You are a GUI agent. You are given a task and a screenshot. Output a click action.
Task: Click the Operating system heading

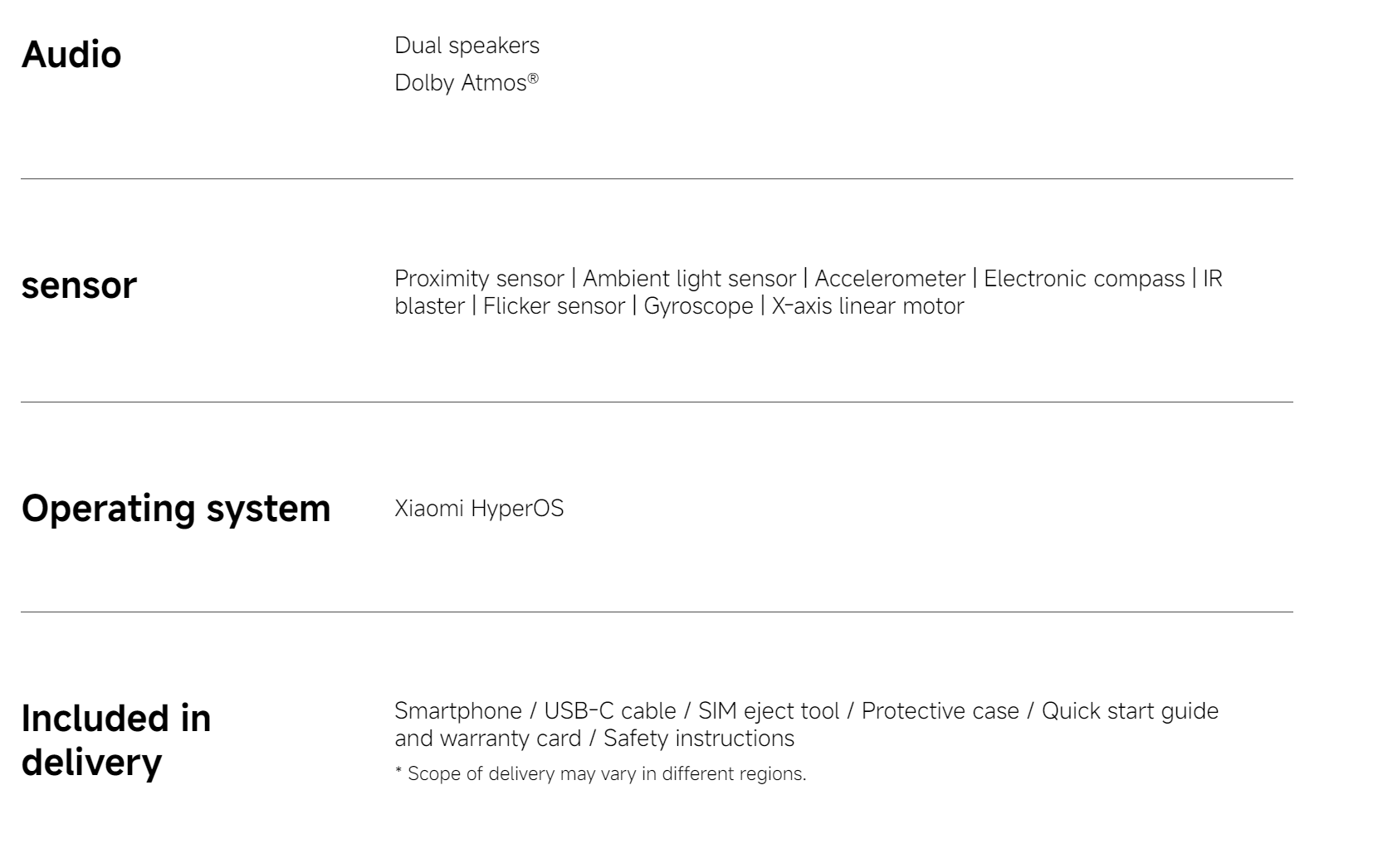(176, 508)
